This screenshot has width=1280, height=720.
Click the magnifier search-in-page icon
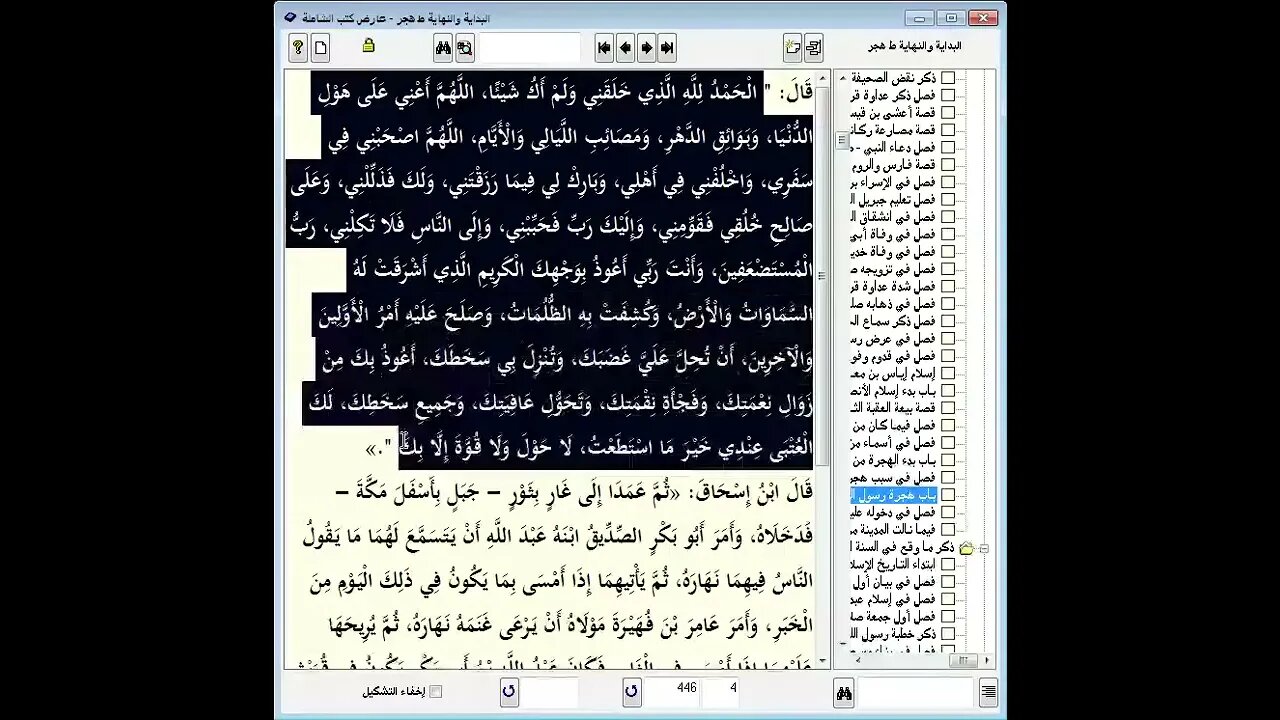465,47
